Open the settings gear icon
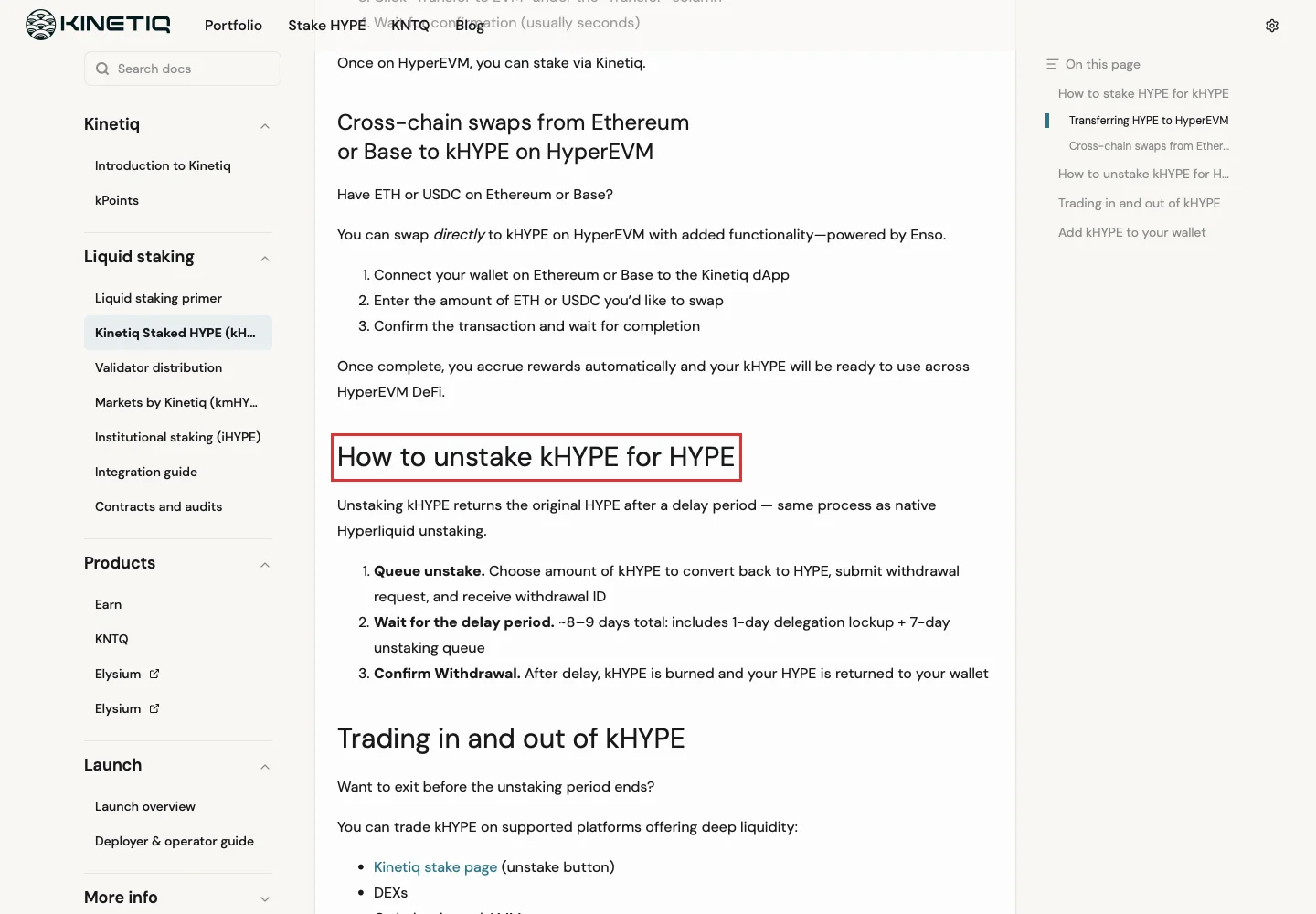1316x914 pixels. [x=1272, y=26]
